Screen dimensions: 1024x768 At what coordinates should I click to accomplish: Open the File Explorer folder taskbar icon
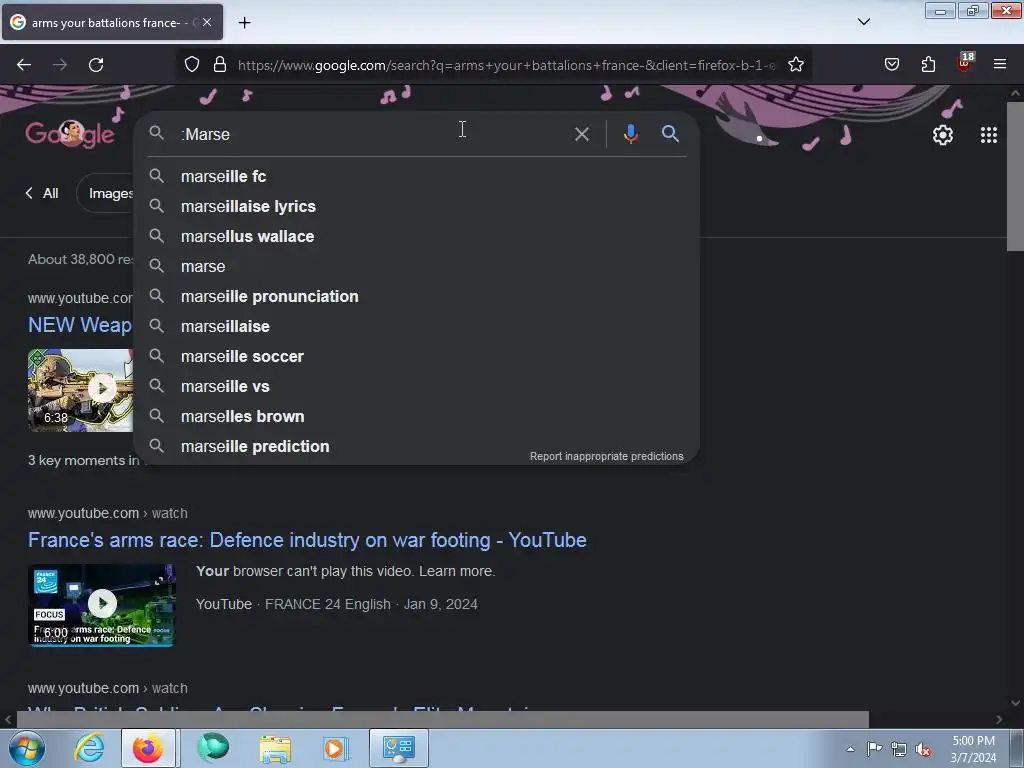pos(275,748)
